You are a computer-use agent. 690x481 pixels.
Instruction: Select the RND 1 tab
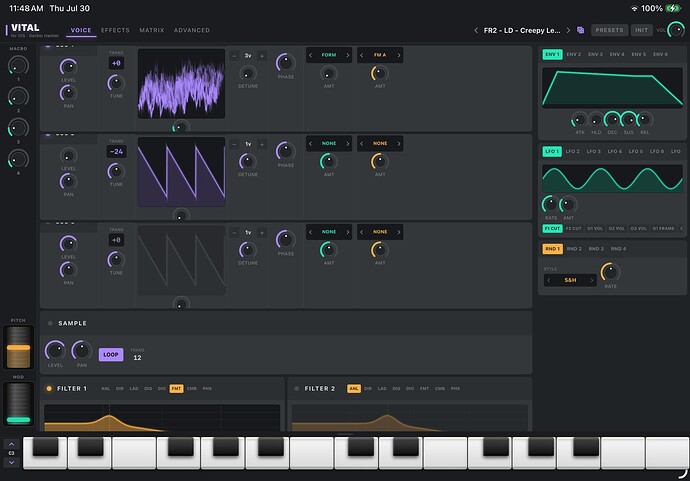click(552, 249)
